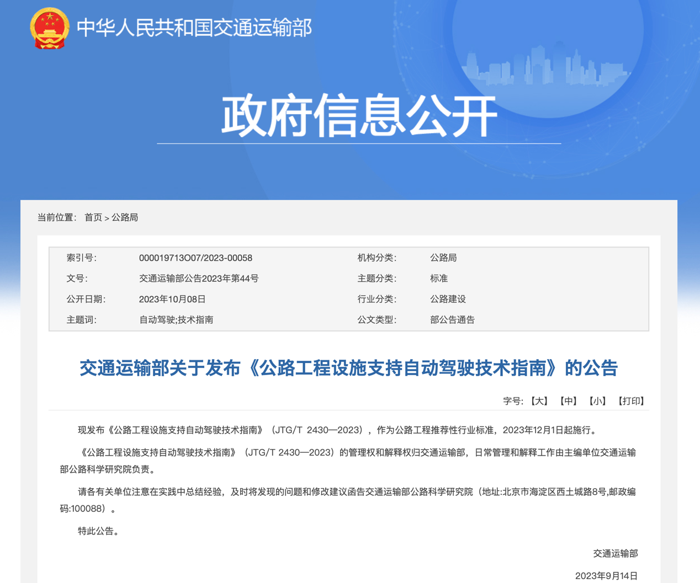The height and width of the screenshot is (583, 700).
Task: Click the blue announcement title heading
Action: point(349,368)
